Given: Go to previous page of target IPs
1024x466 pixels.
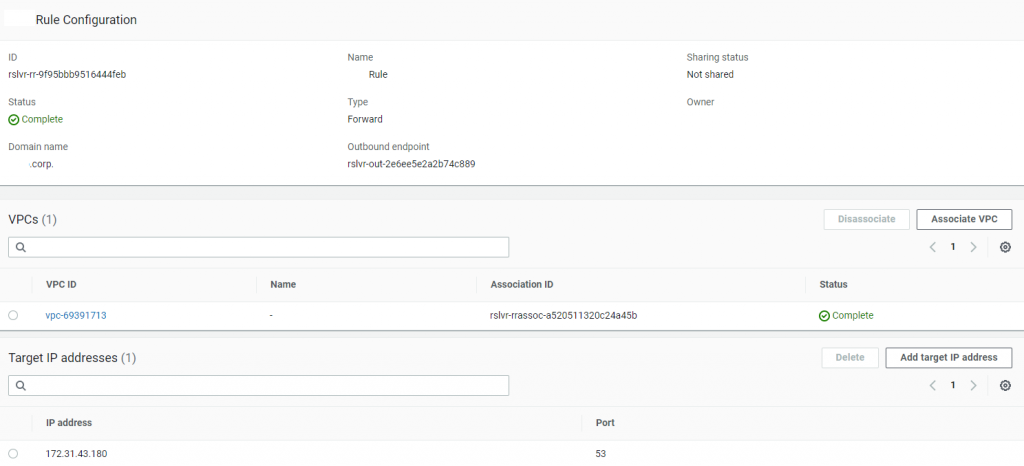Looking at the screenshot, I should (932, 385).
